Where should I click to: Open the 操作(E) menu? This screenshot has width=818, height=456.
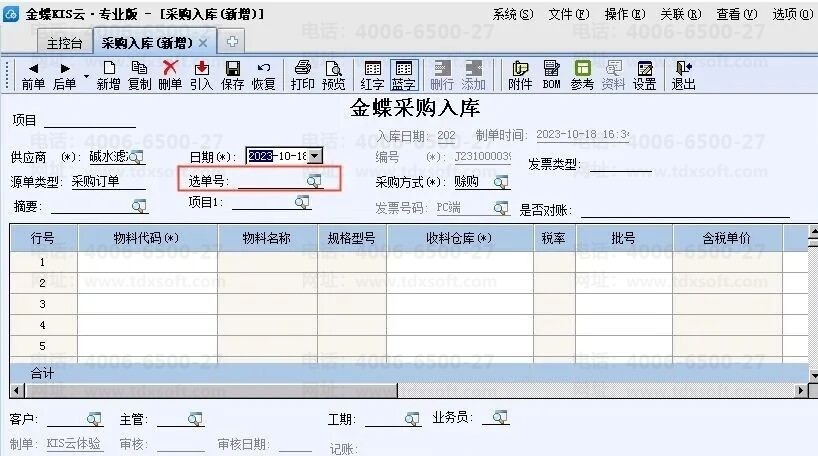tap(624, 14)
